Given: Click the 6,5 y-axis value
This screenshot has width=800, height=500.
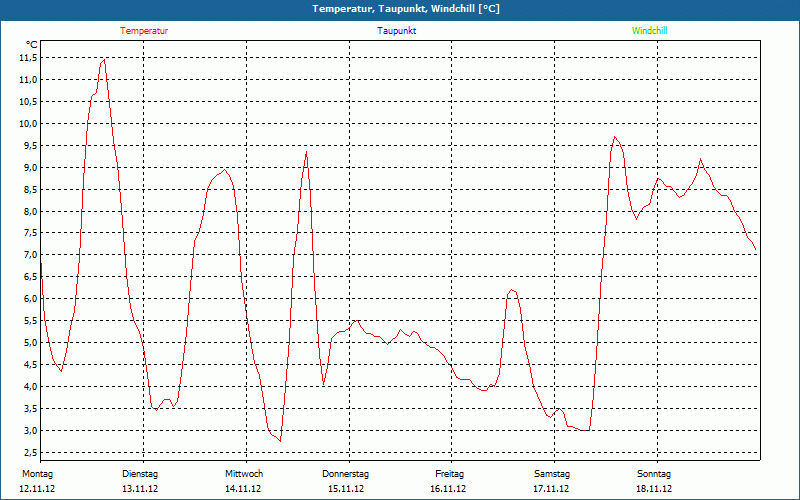Looking at the screenshot, I should click(x=30, y=277).
